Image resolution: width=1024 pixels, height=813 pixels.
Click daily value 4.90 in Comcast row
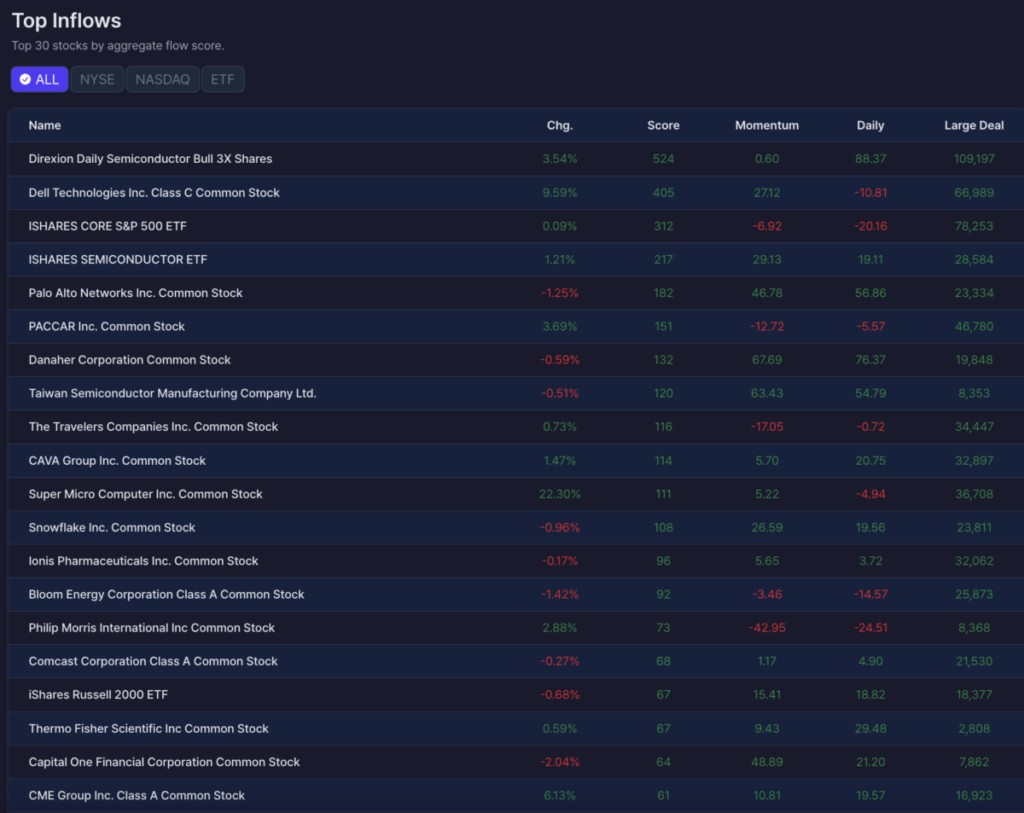click(x=870, y=661)
